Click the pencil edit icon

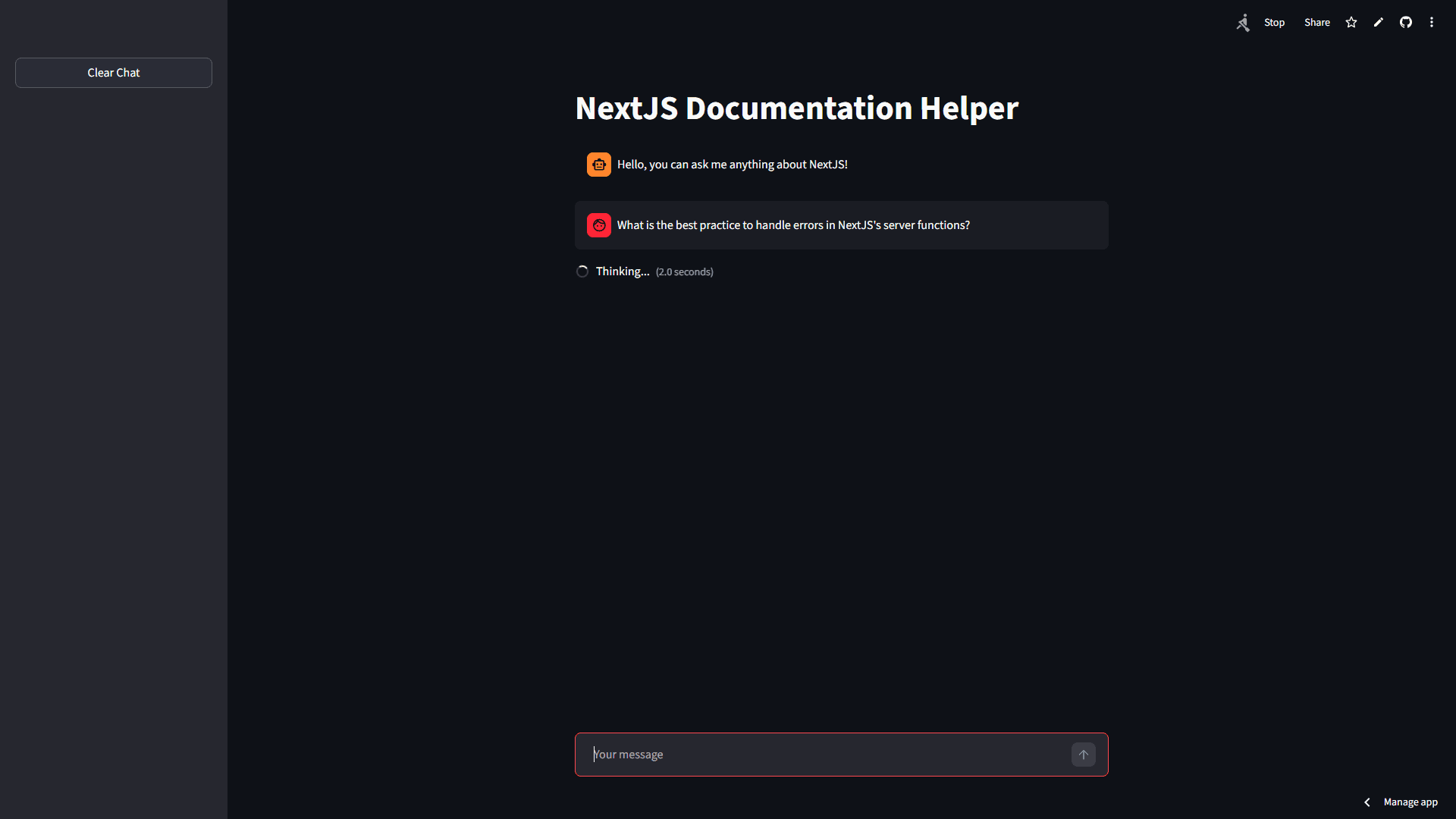point(1379,23)
